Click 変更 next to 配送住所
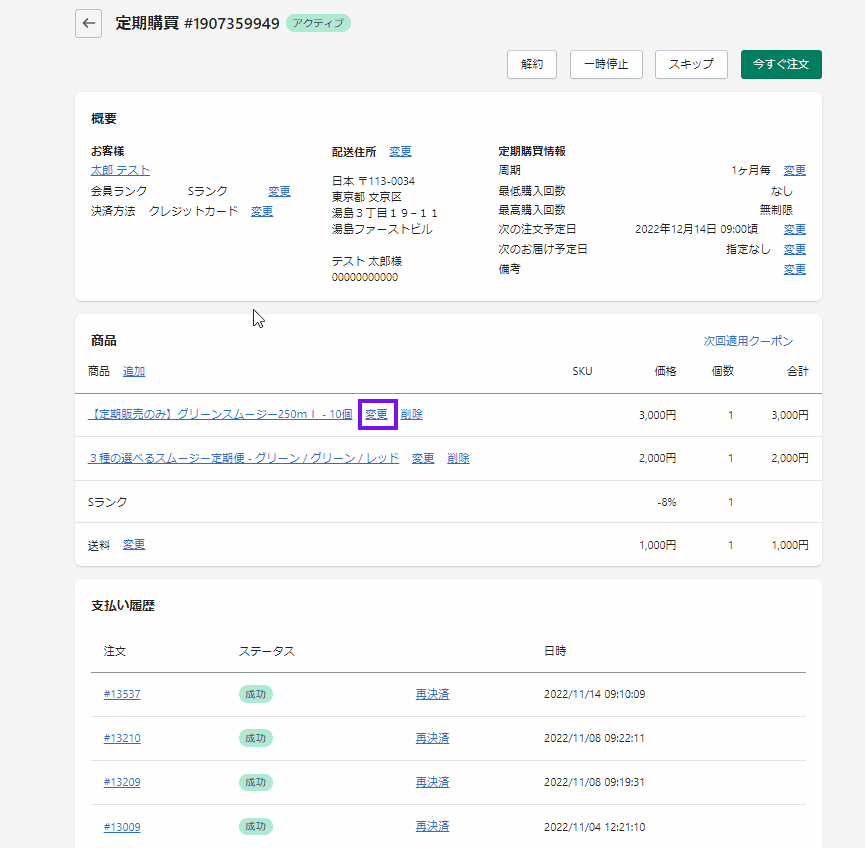The image size is (865, 848). (x=400, y=152)
